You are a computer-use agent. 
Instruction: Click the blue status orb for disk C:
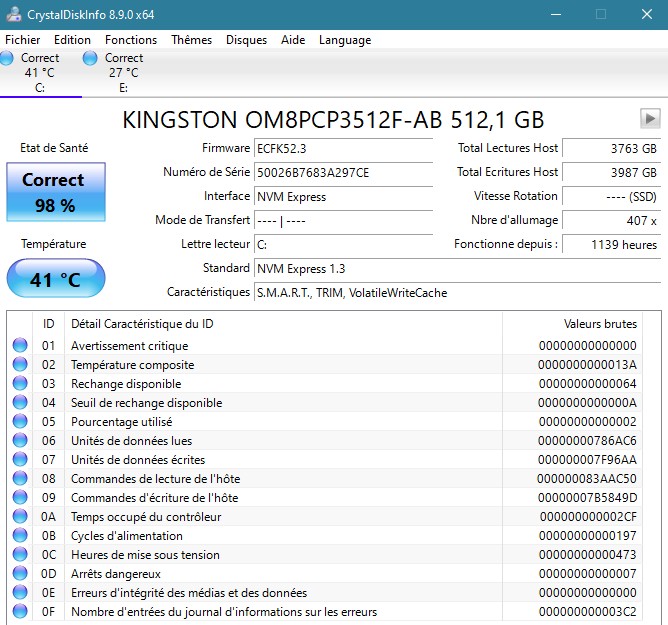click(6, 58)
